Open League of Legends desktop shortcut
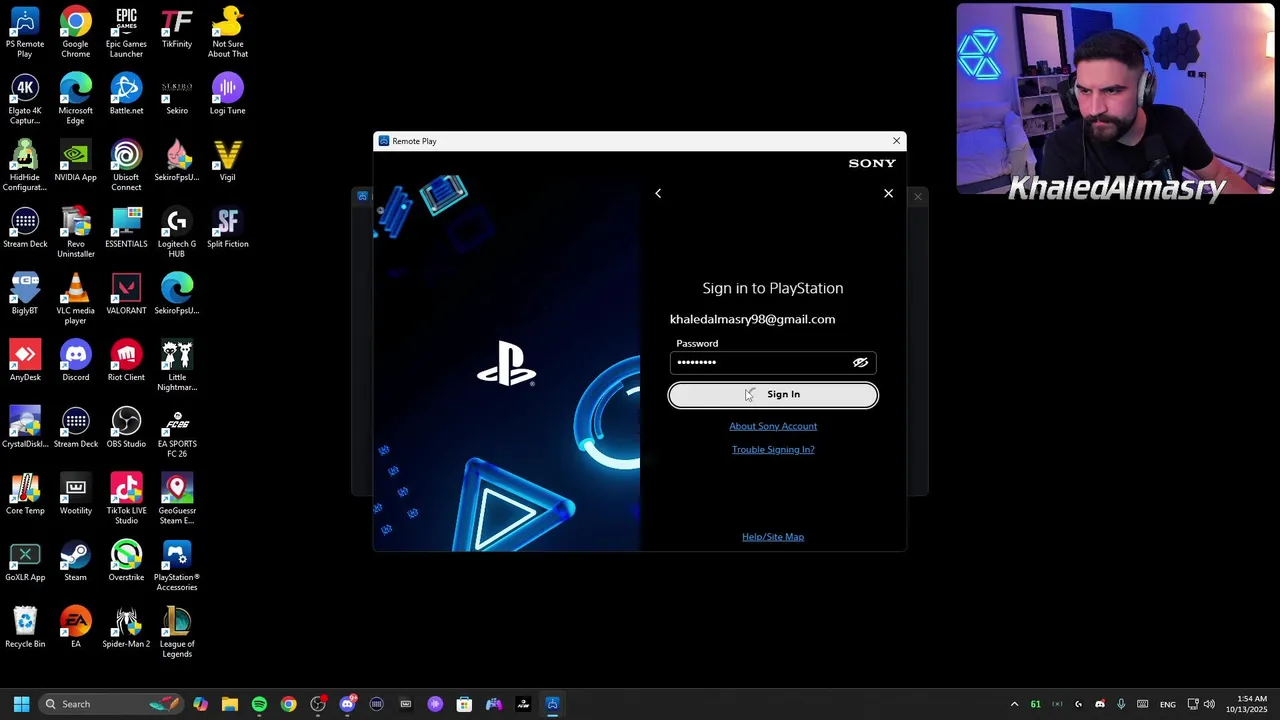Image resolution: width=1280 pixels, height=720 pixels. coord(177,632)
